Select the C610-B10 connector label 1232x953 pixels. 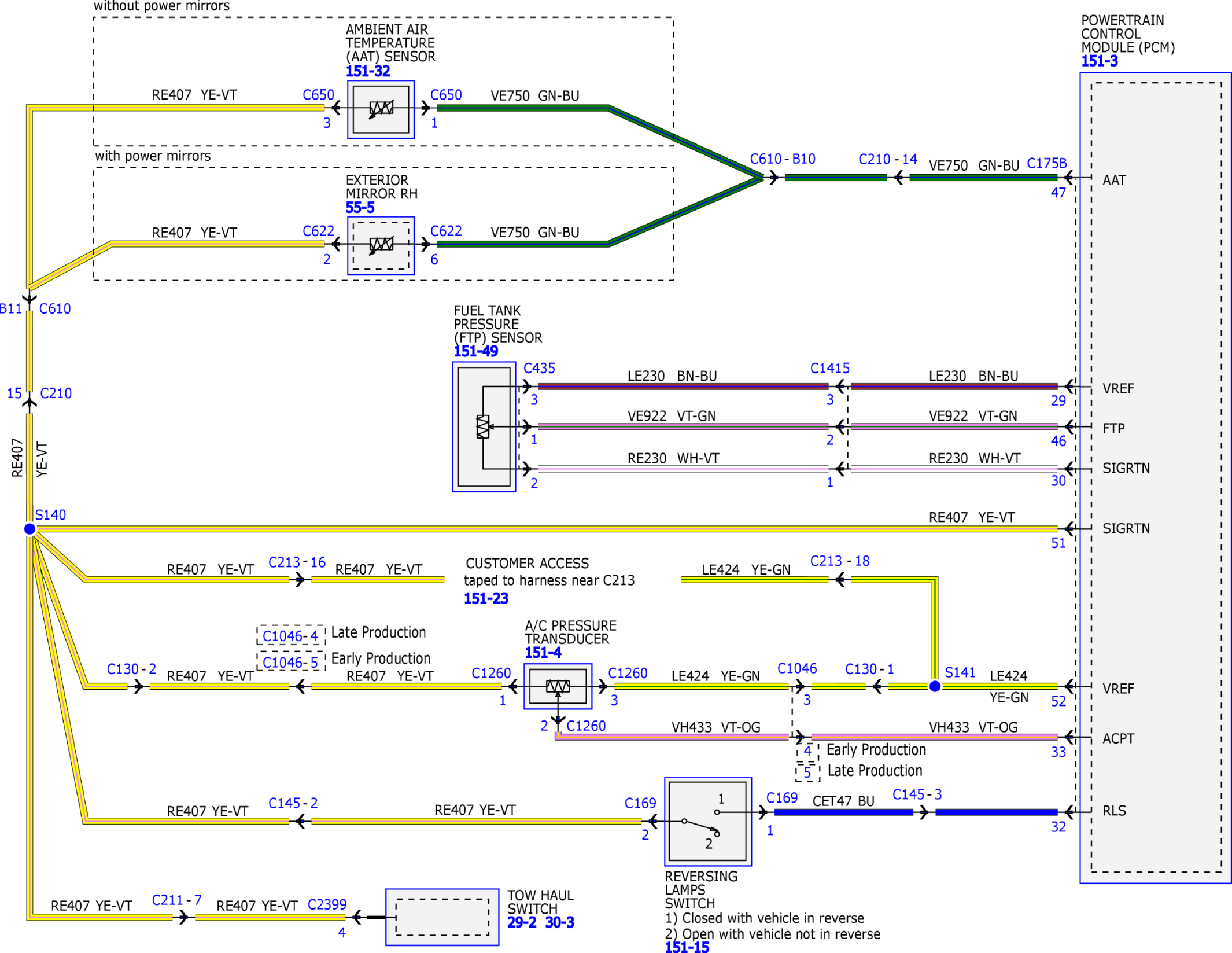coord(783,159)
